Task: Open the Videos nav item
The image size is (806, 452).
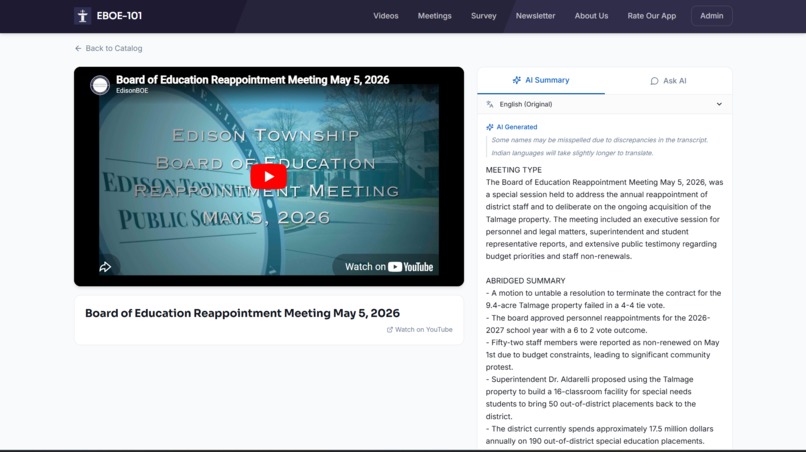Action: coord(386,16)
